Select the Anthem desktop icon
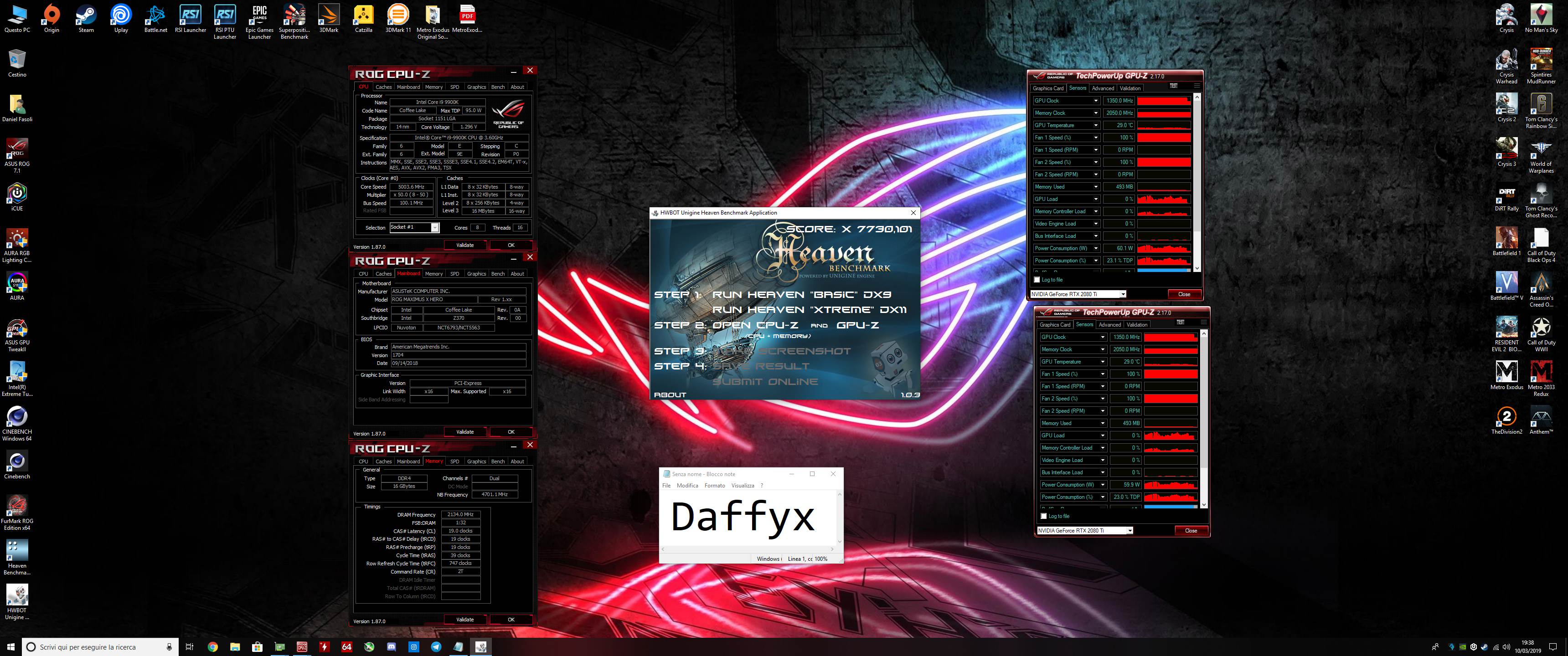1568x656 pixels. click(x=1541, y=420)
